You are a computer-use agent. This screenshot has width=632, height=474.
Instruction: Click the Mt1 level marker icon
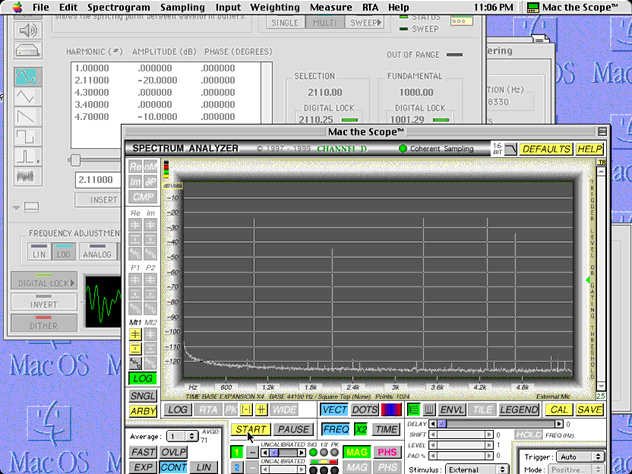135,349
